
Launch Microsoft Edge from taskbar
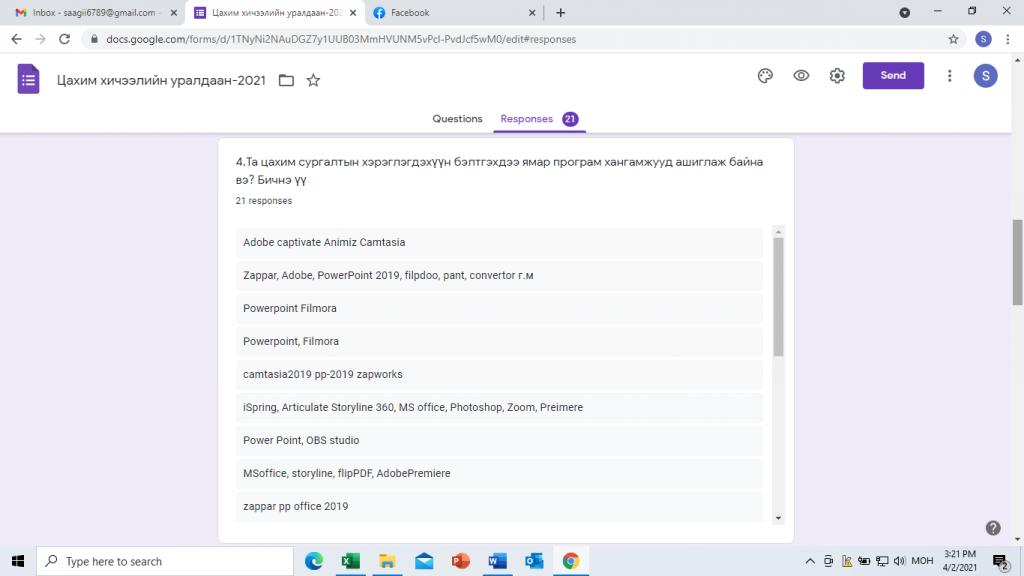pyautogui.click(x=314, y=561)
